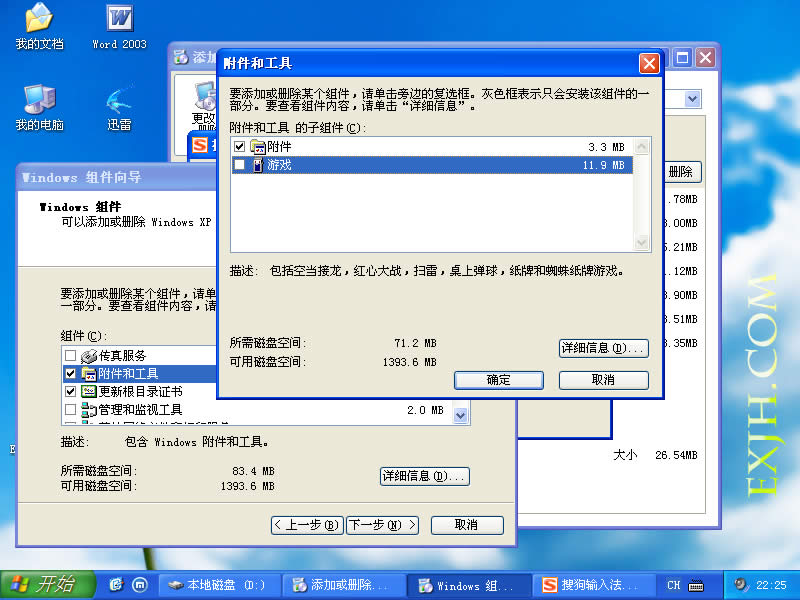
Task: Click the 管理和监视工具 icon in wizard list
Action: 89,410
